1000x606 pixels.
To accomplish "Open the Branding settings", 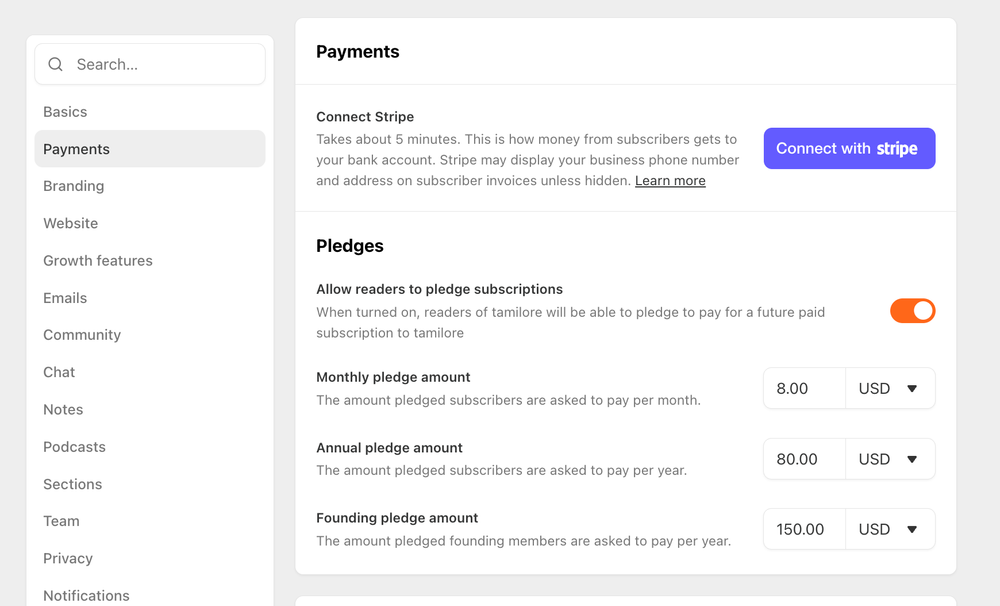I will point(73,185).
